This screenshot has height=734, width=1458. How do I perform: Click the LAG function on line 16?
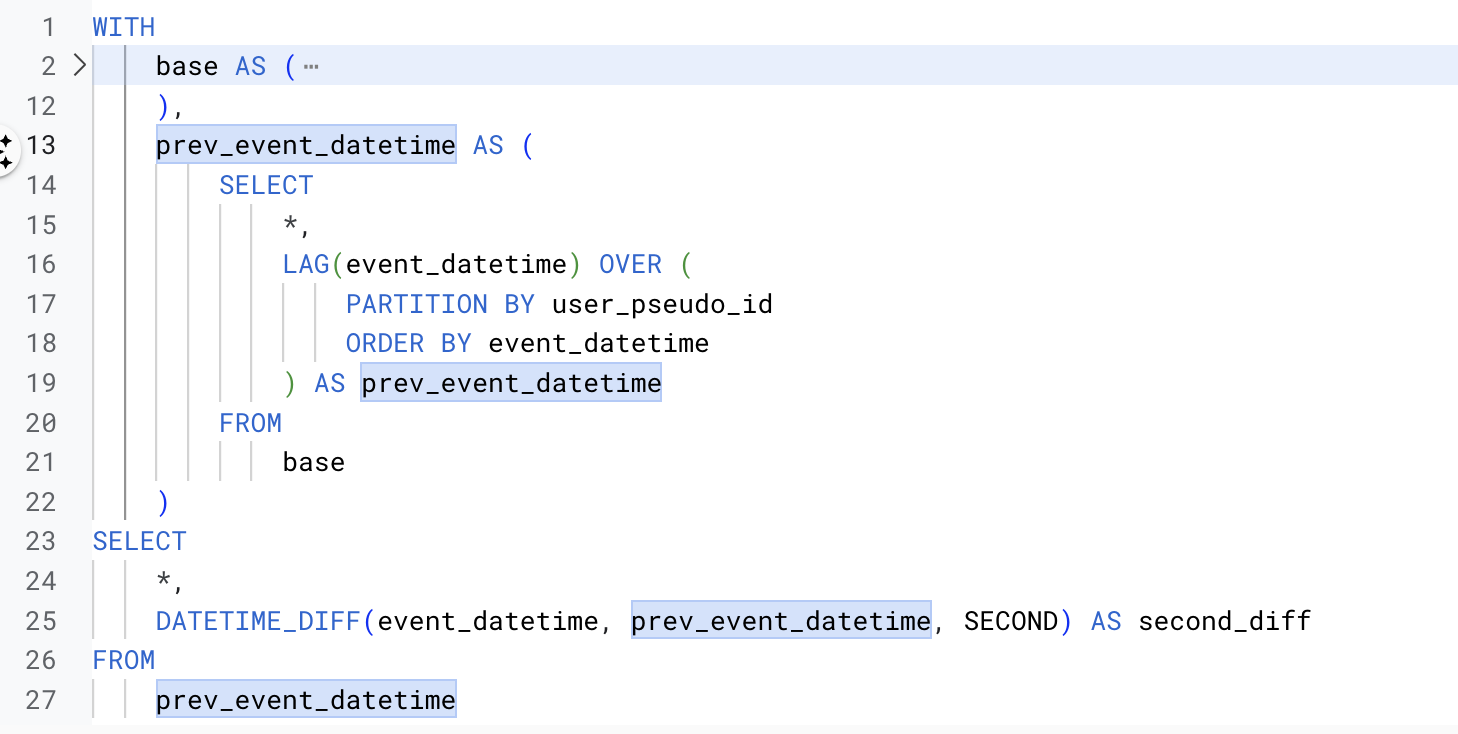coord(306,264)
